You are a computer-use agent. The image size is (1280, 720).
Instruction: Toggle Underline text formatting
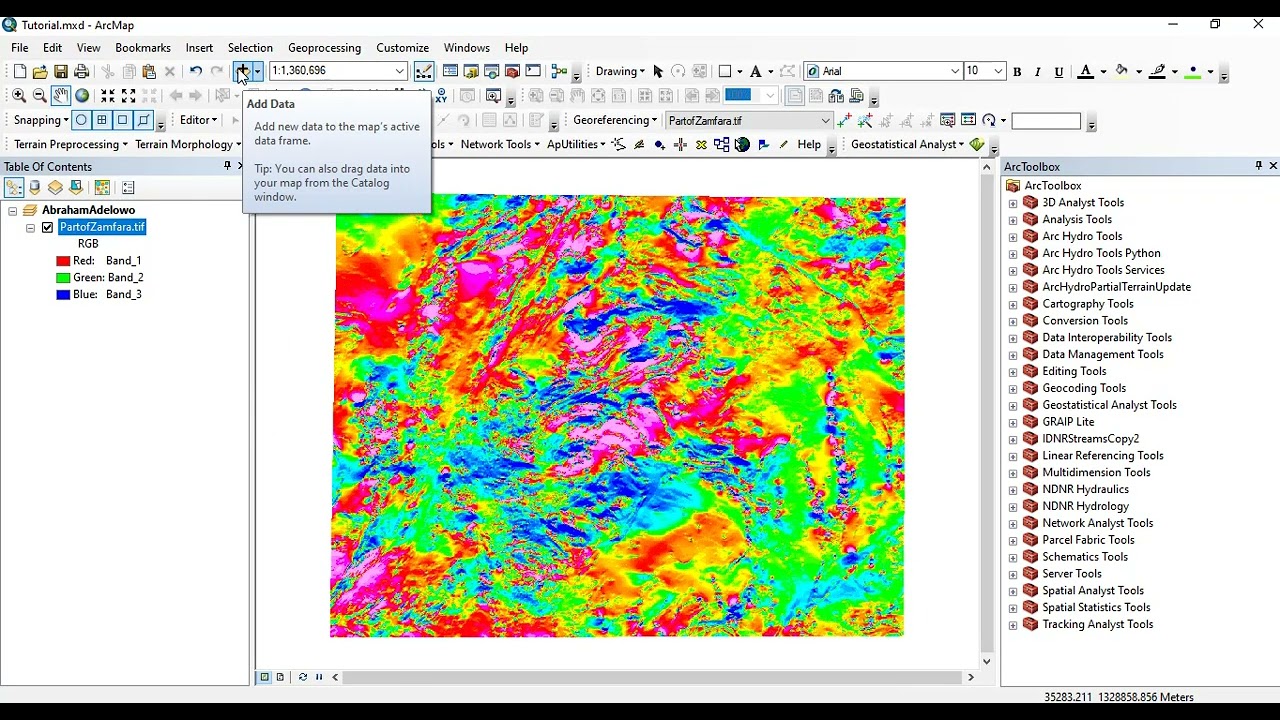(1059, 71)
